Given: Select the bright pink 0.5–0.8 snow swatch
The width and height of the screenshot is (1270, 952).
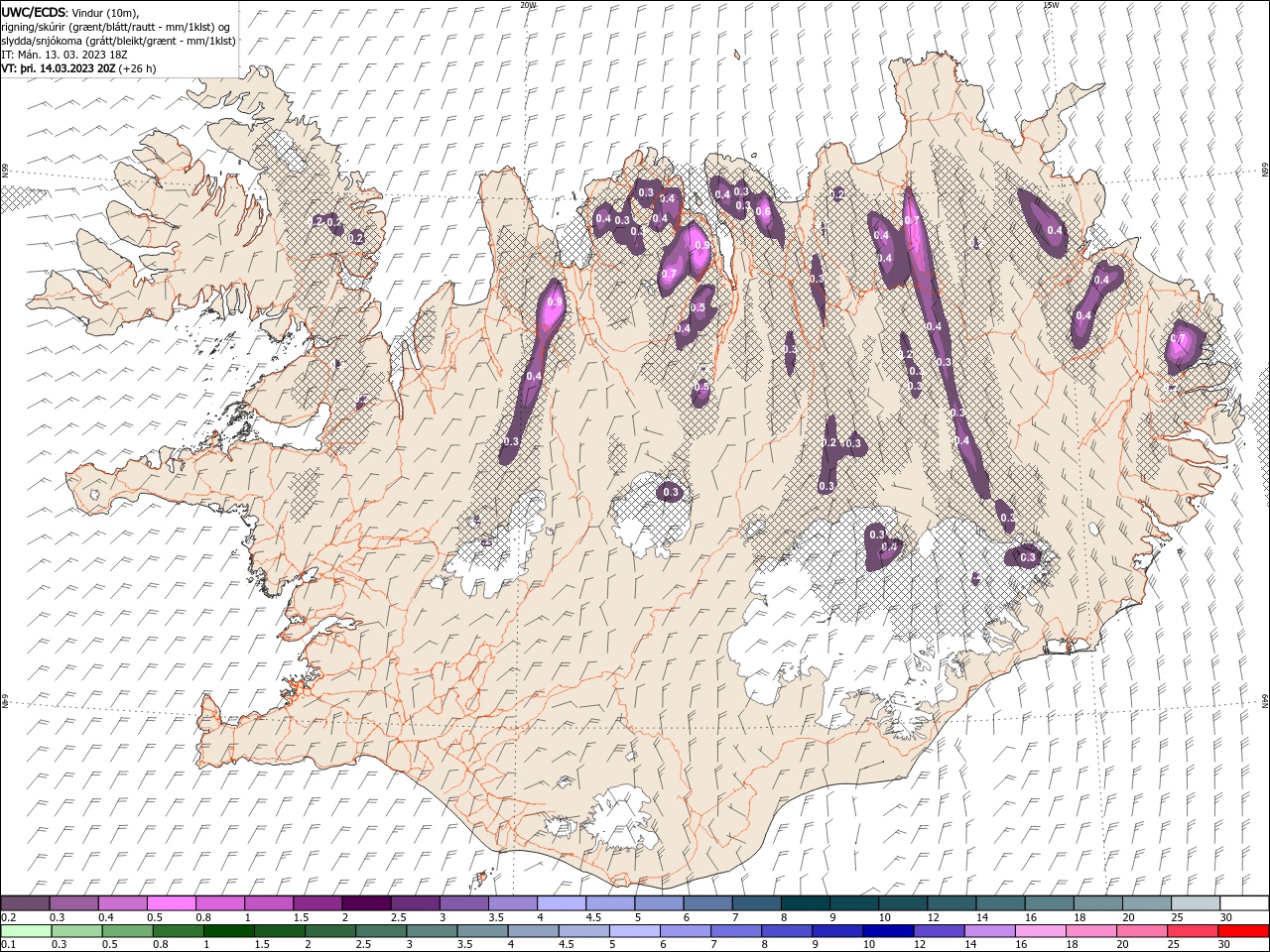Looking at the screenshot, I should 172,903.
